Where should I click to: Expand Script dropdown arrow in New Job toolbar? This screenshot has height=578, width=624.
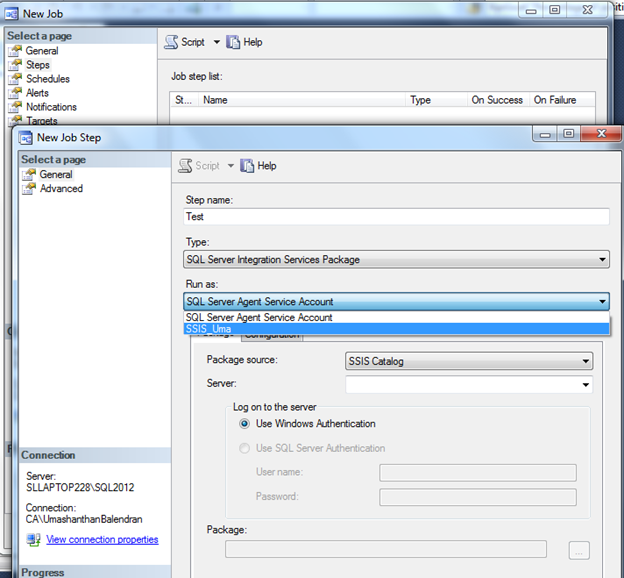click(x=216, y=42)
